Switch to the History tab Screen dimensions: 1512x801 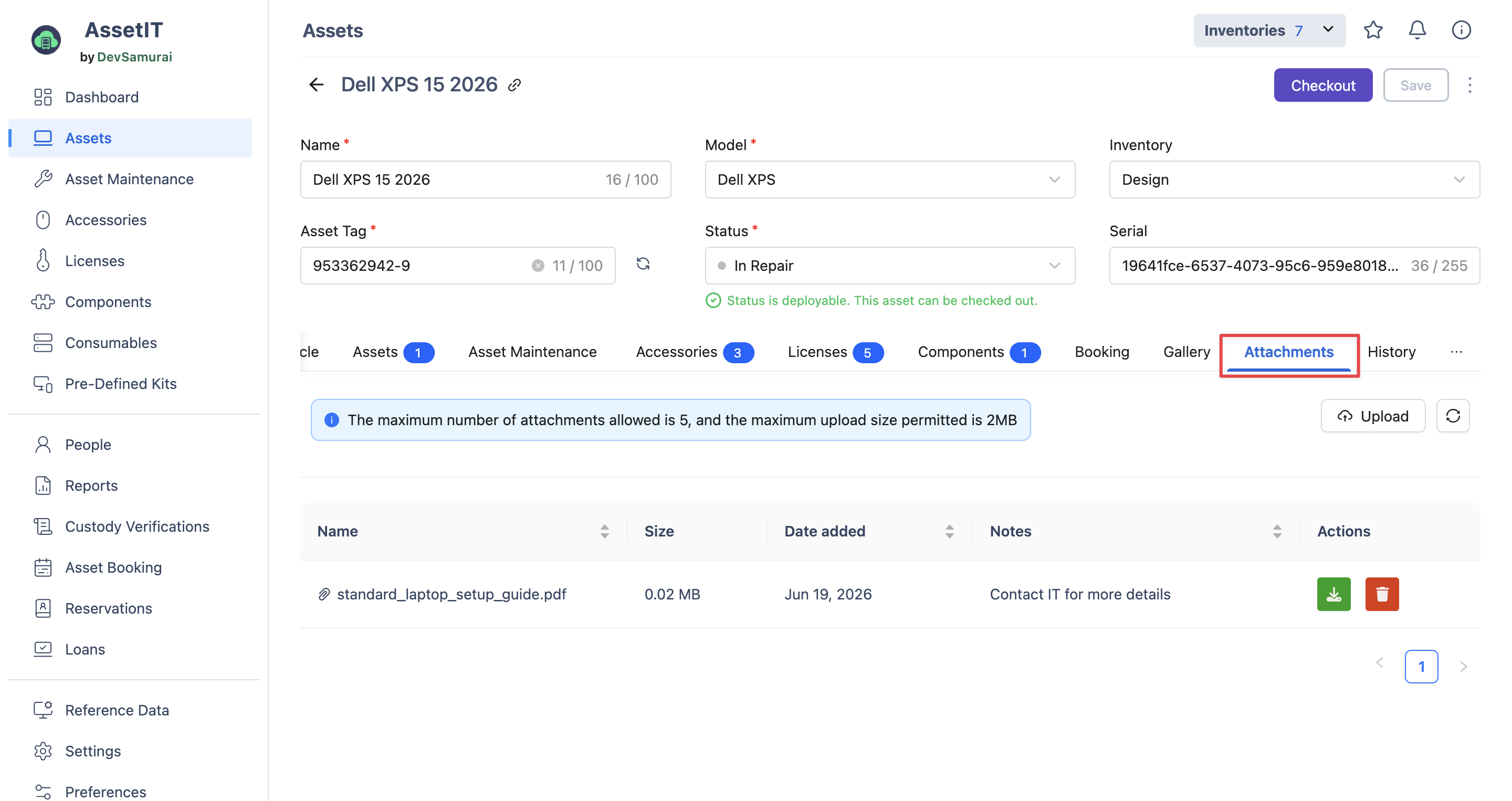pos(1391,352)
